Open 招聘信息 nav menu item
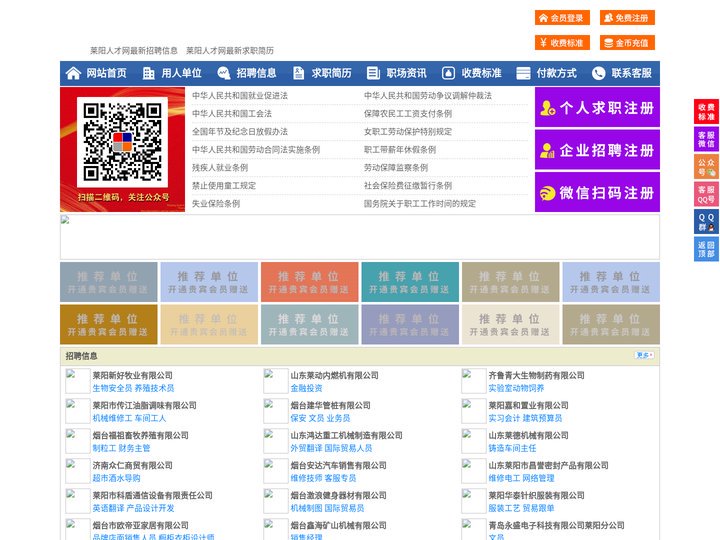 (x=256, y=73)
